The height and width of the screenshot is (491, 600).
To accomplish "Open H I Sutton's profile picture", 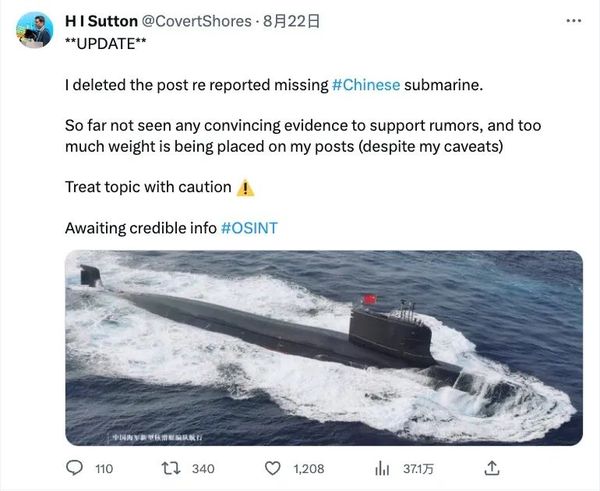I will 35,29.
